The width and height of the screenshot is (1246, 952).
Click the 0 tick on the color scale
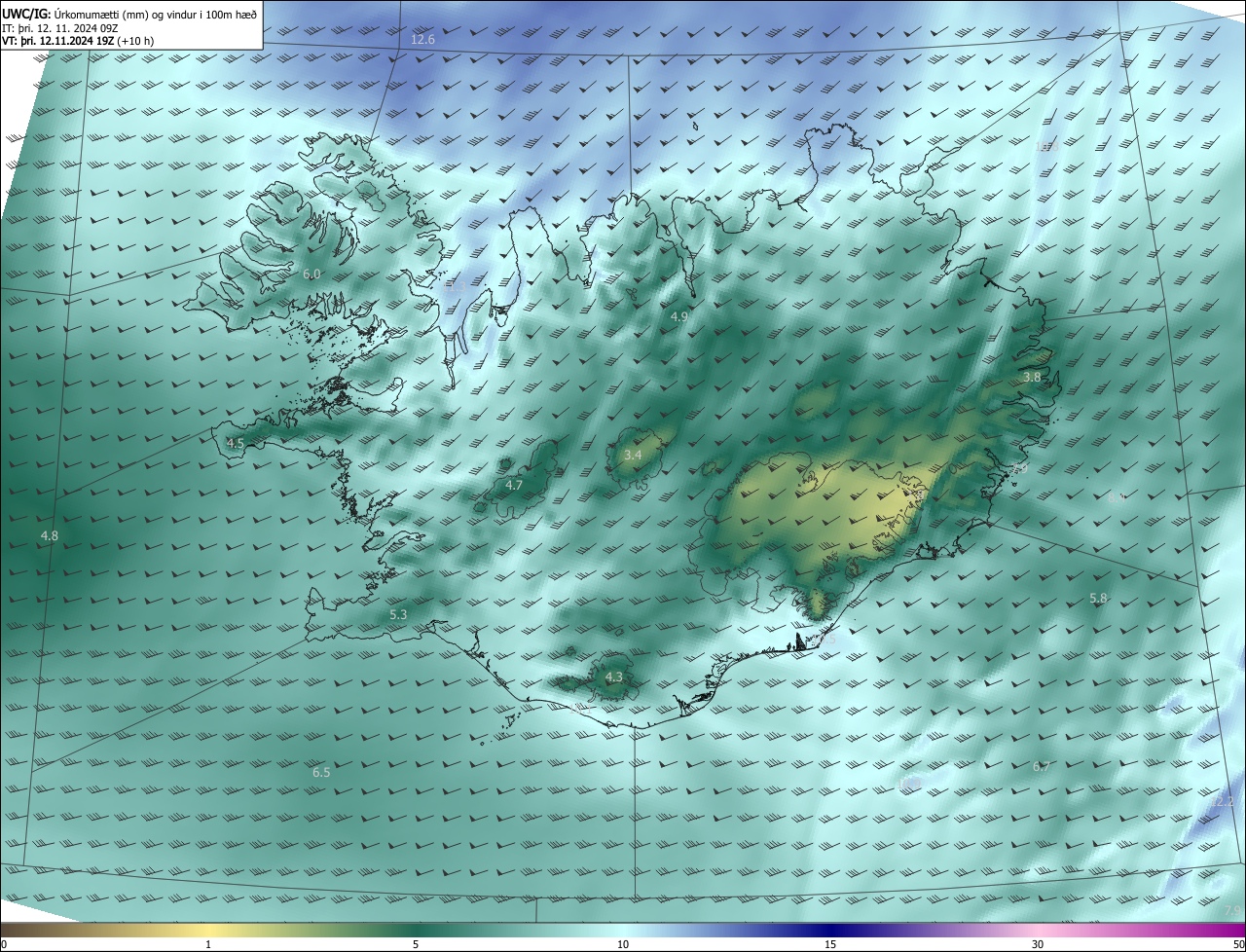coord(4,944)
